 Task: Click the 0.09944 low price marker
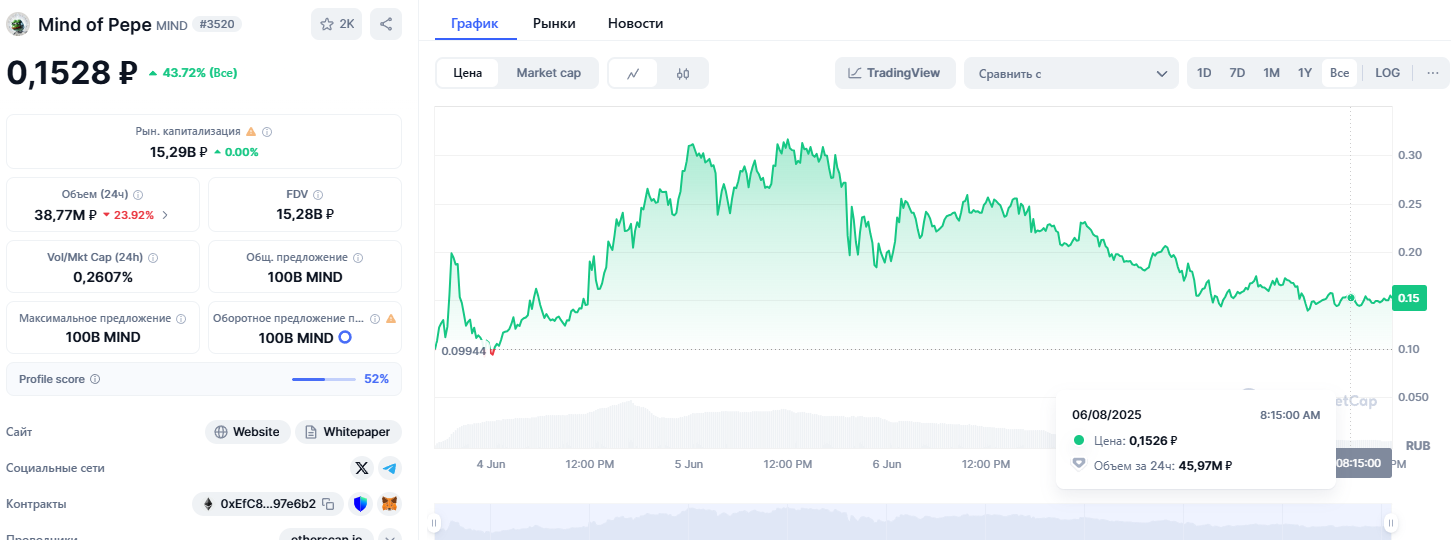(x=462, y=350)
